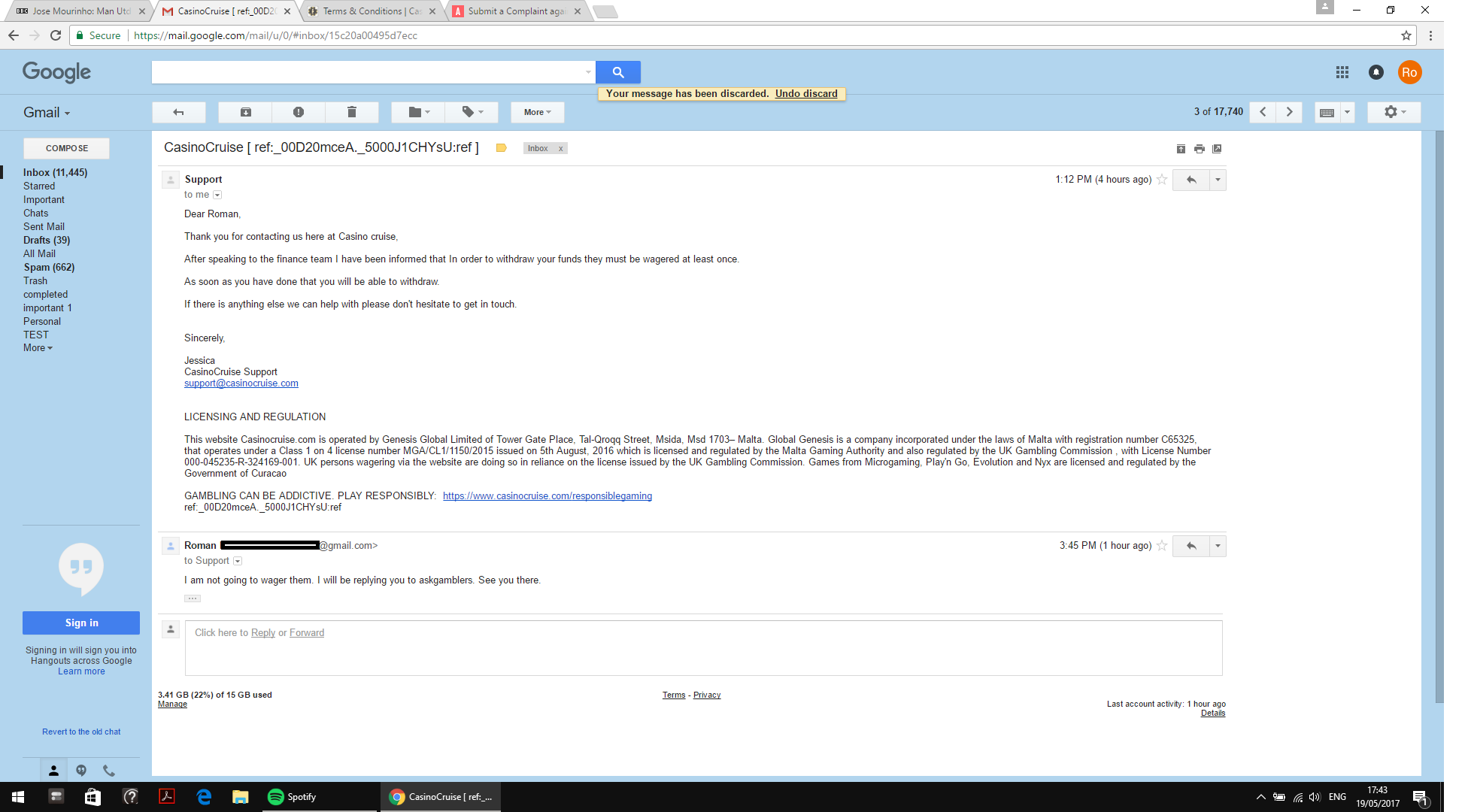Toggle the input tools keyboard

(1327, 112)
